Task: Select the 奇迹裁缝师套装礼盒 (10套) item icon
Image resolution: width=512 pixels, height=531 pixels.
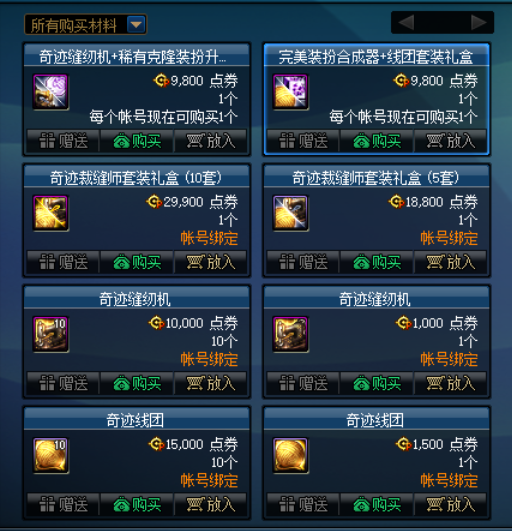Action: click(51, 213)
